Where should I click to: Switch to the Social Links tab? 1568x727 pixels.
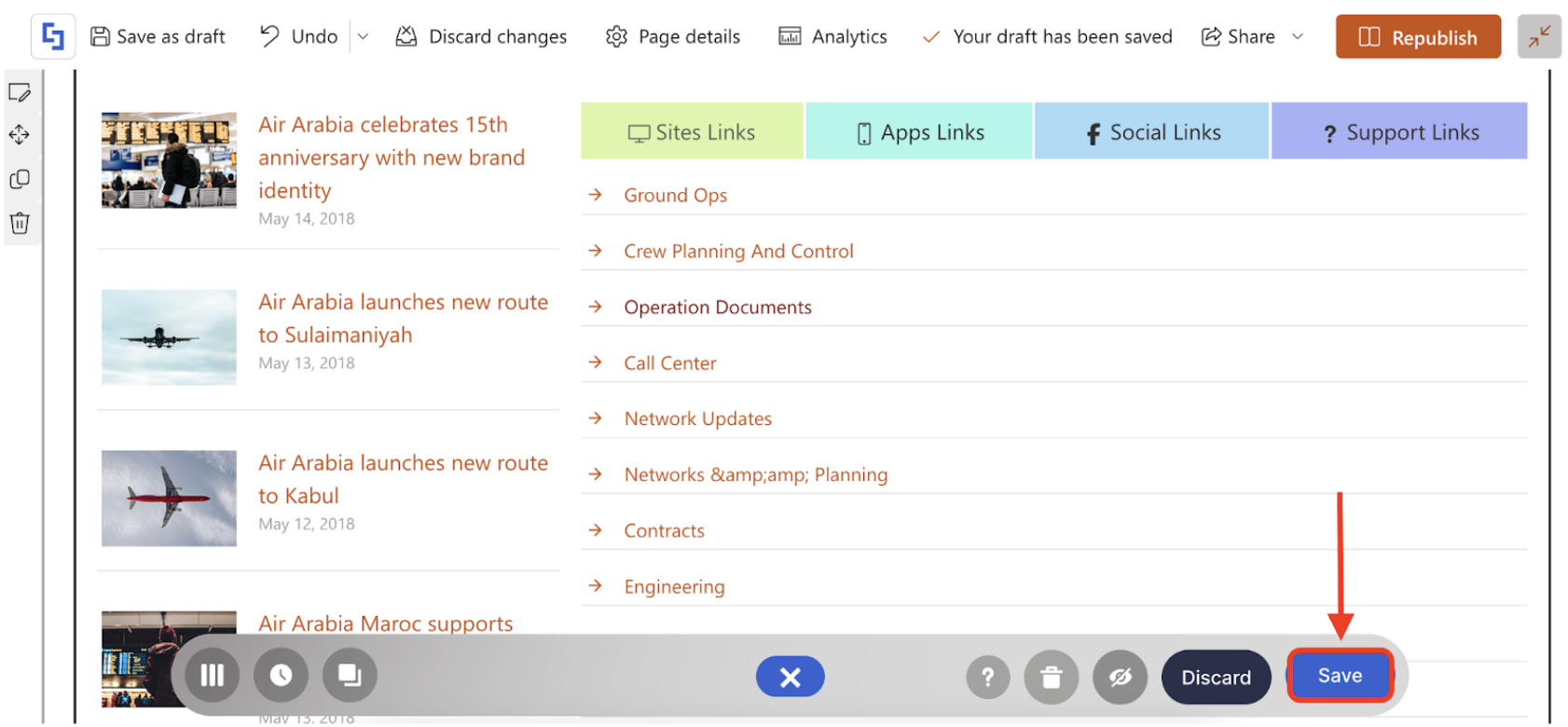1151,131
